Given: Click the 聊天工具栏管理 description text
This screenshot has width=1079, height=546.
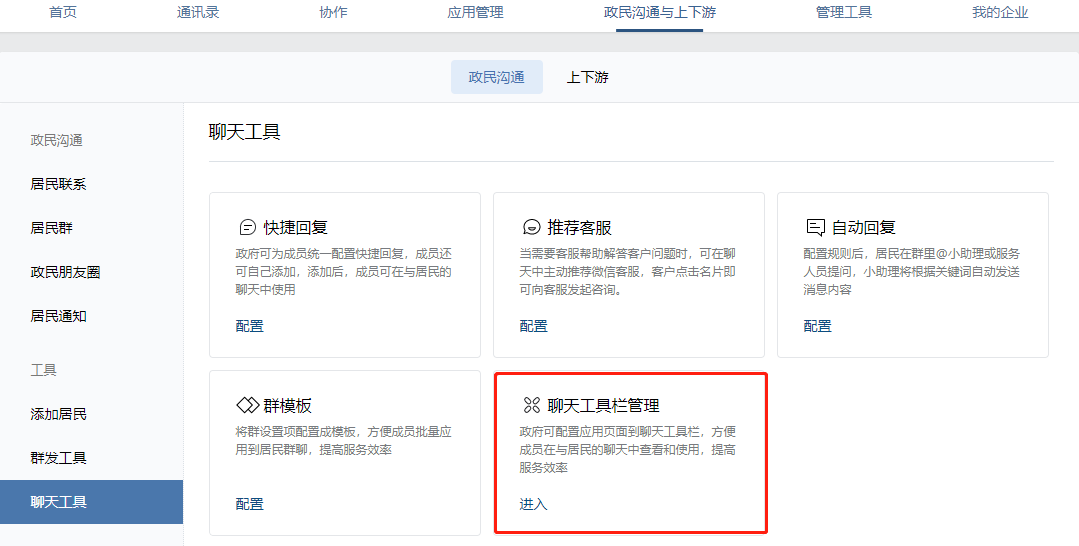Looking at the screenshot, I should point(628,450).
